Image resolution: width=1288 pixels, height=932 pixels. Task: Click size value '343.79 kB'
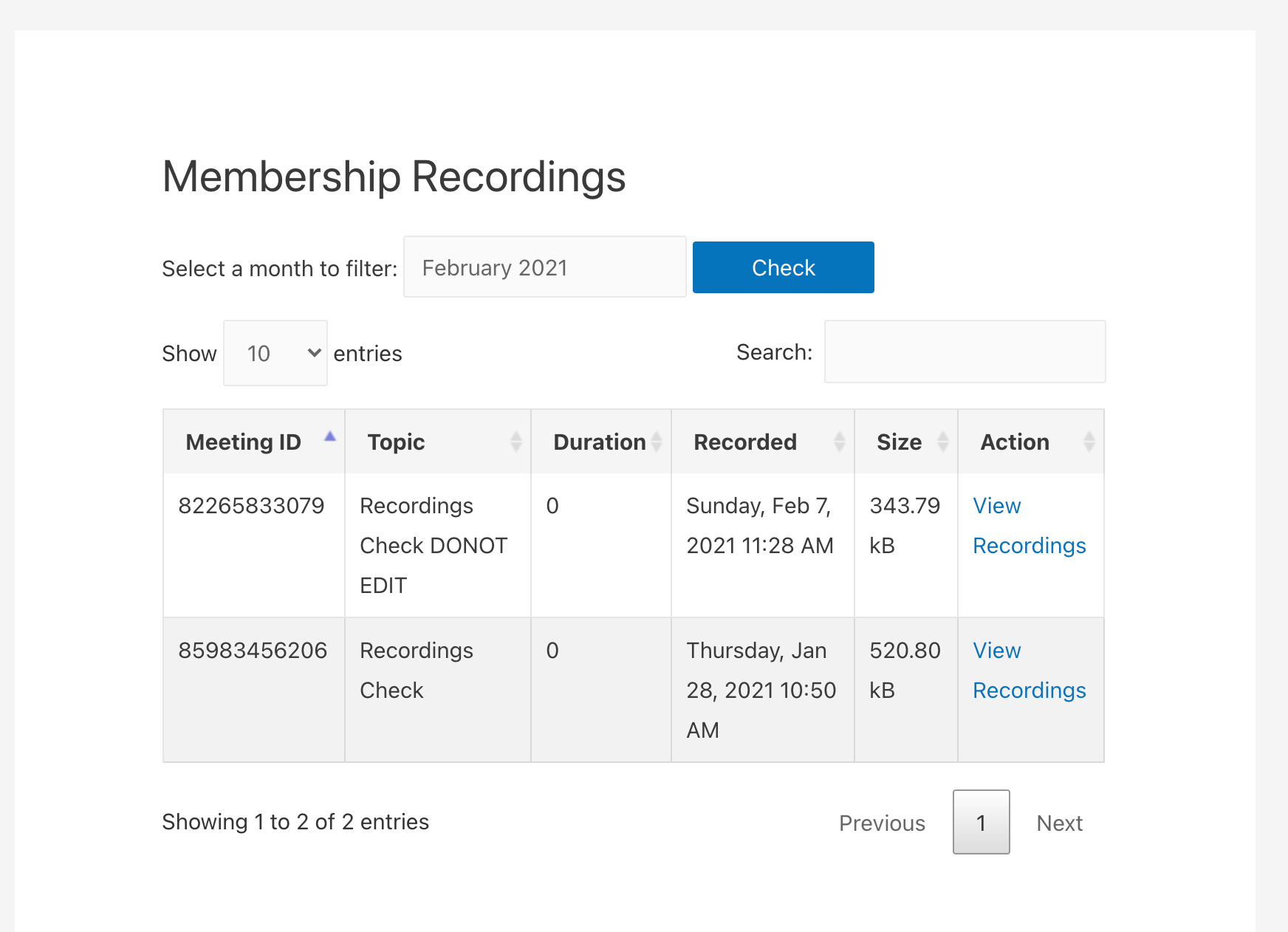[x=905, y=526]
